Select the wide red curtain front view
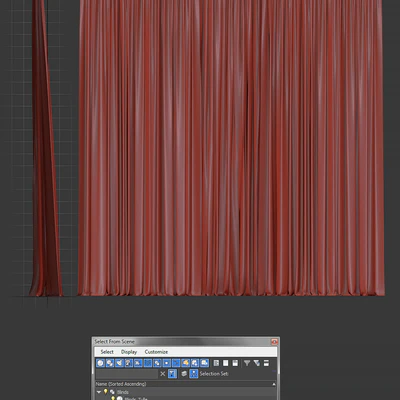The image size is (400, 400). (231, 148)
